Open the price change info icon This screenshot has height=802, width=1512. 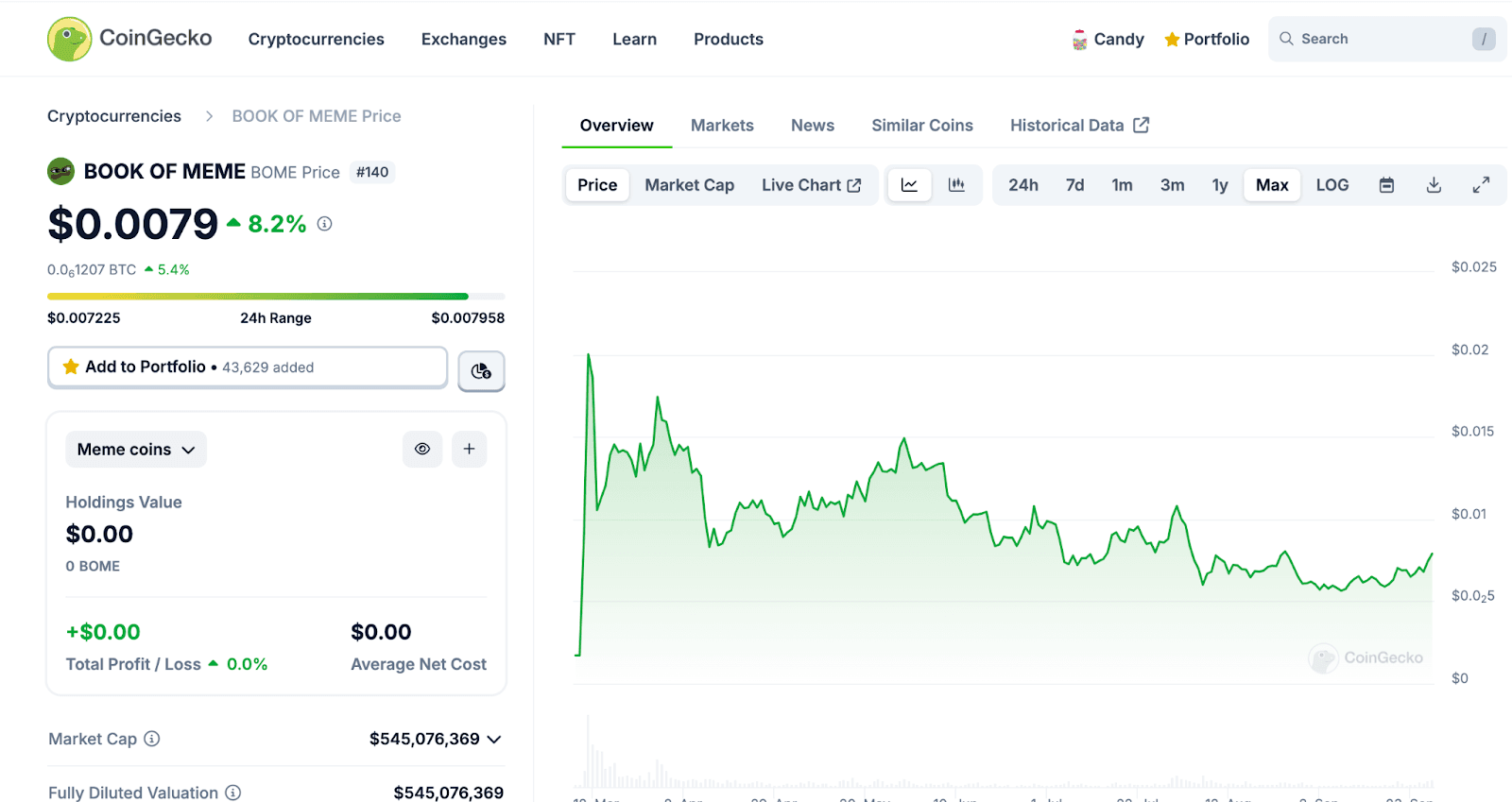click(x=324, y=224)
